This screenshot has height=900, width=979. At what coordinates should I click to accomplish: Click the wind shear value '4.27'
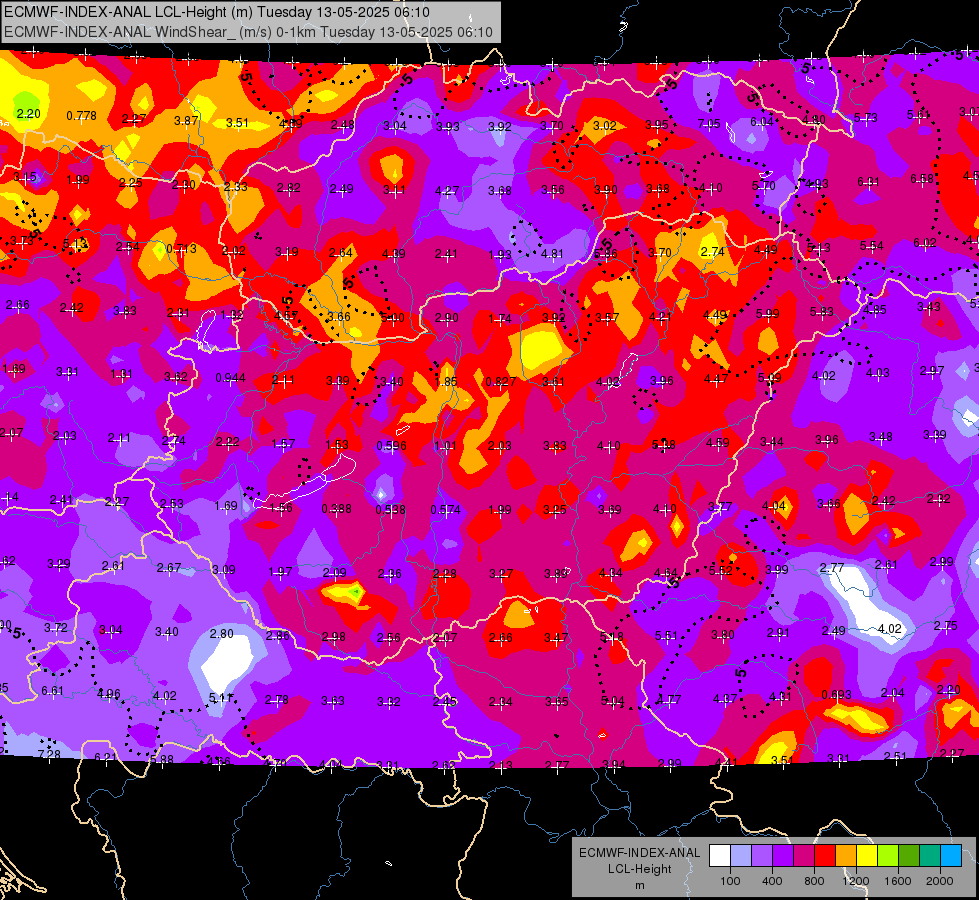[x=447, y=190]
